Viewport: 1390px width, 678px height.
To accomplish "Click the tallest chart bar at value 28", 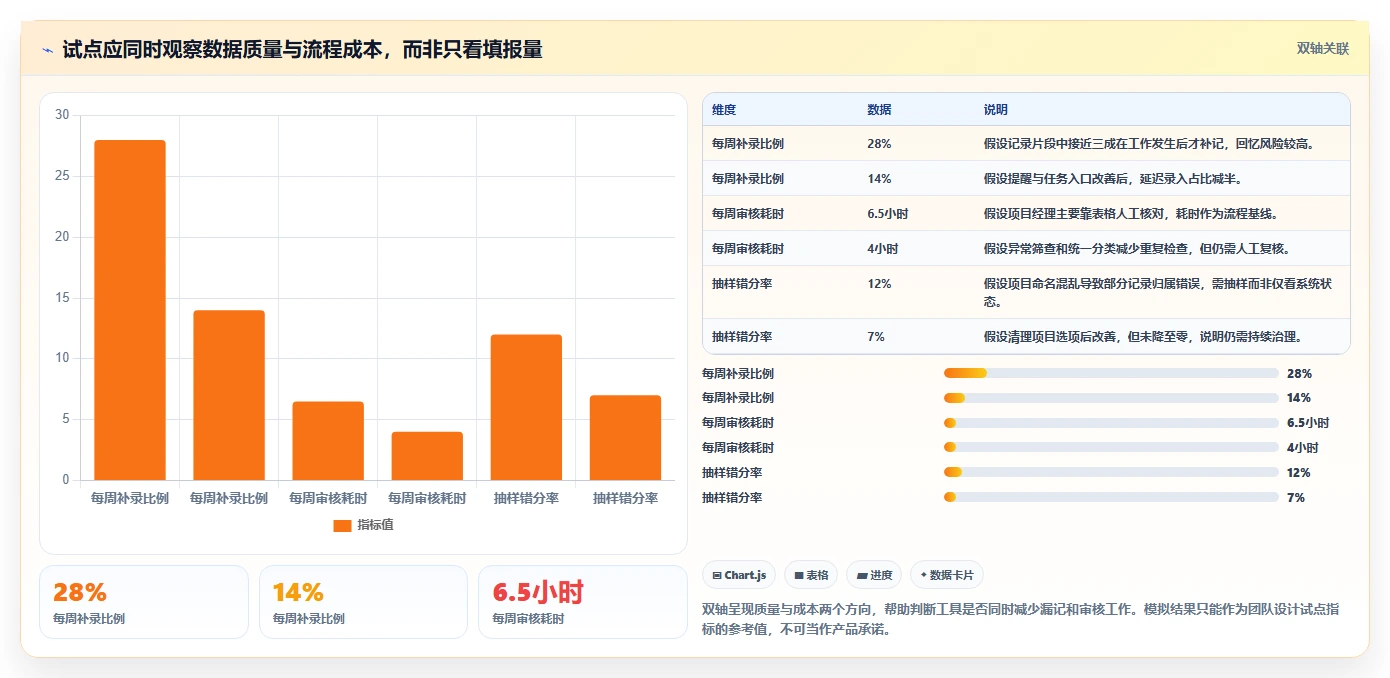I will tap(130, 310).
